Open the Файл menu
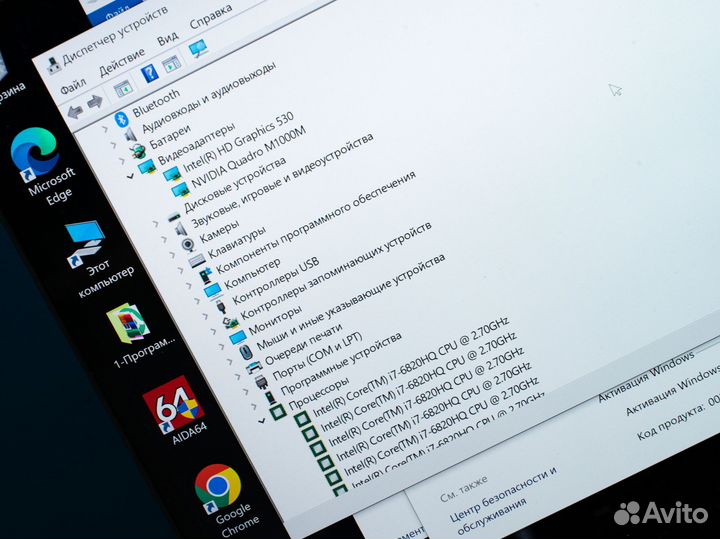This screenshot has height=539, width=720. point(73,86)
